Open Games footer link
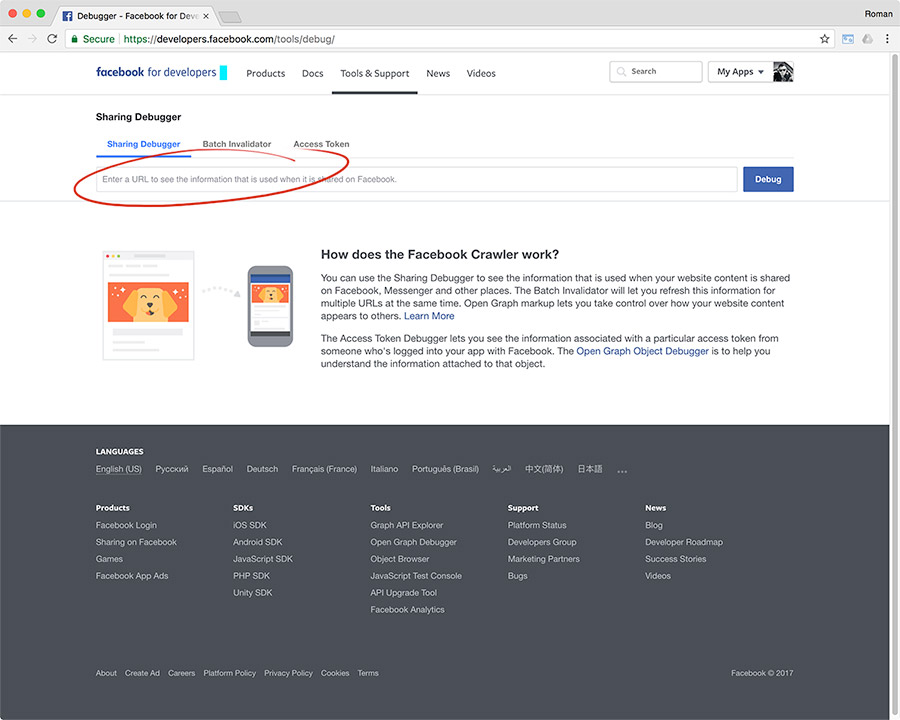The image size is (900, 720). tap(109, 559)
